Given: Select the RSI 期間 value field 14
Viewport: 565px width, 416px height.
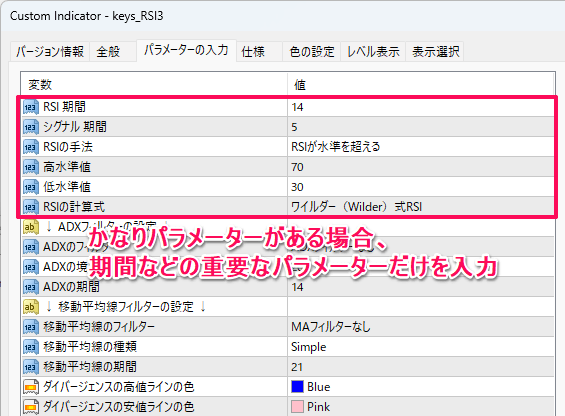Looking at the screenshot, I should click(421, 107).
